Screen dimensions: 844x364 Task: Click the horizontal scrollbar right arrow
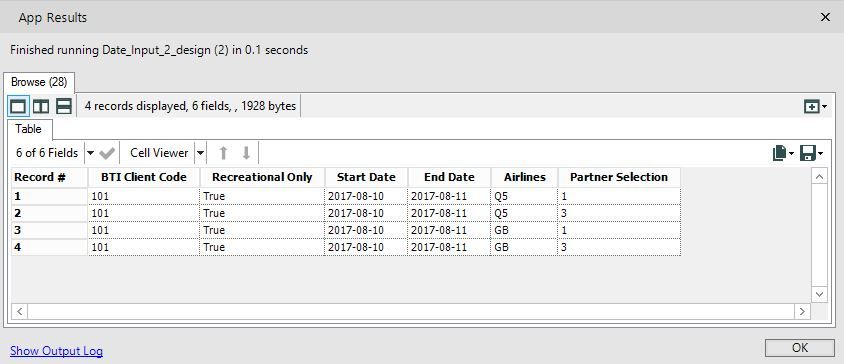coord(802,311)
